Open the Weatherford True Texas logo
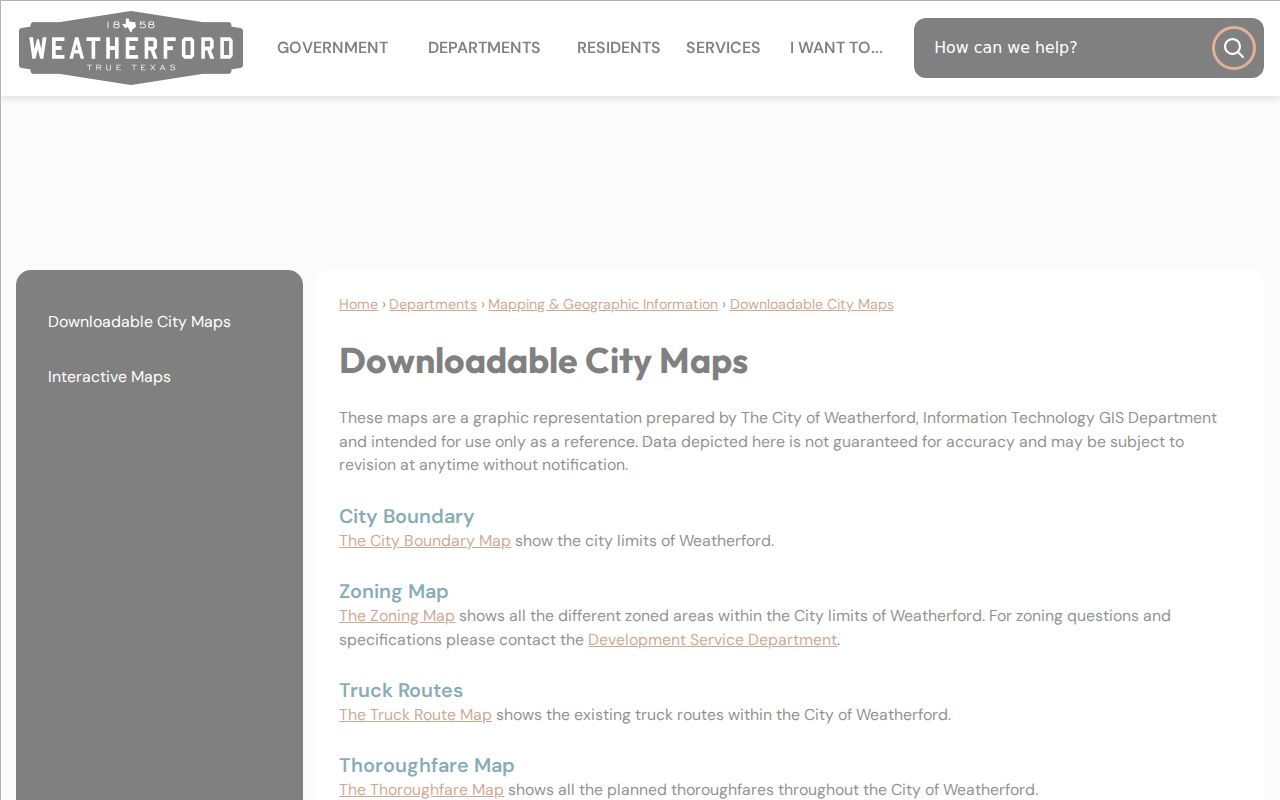 click(x=131, y=48)
